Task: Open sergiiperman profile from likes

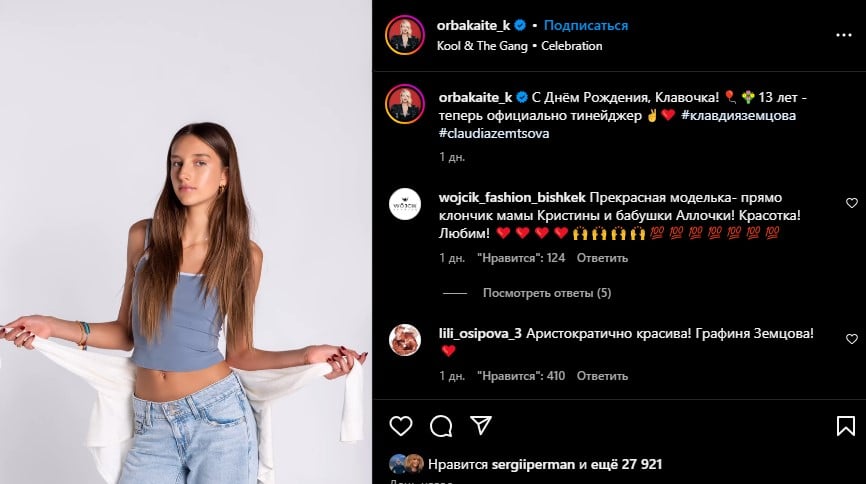Action: click(533, 465)
